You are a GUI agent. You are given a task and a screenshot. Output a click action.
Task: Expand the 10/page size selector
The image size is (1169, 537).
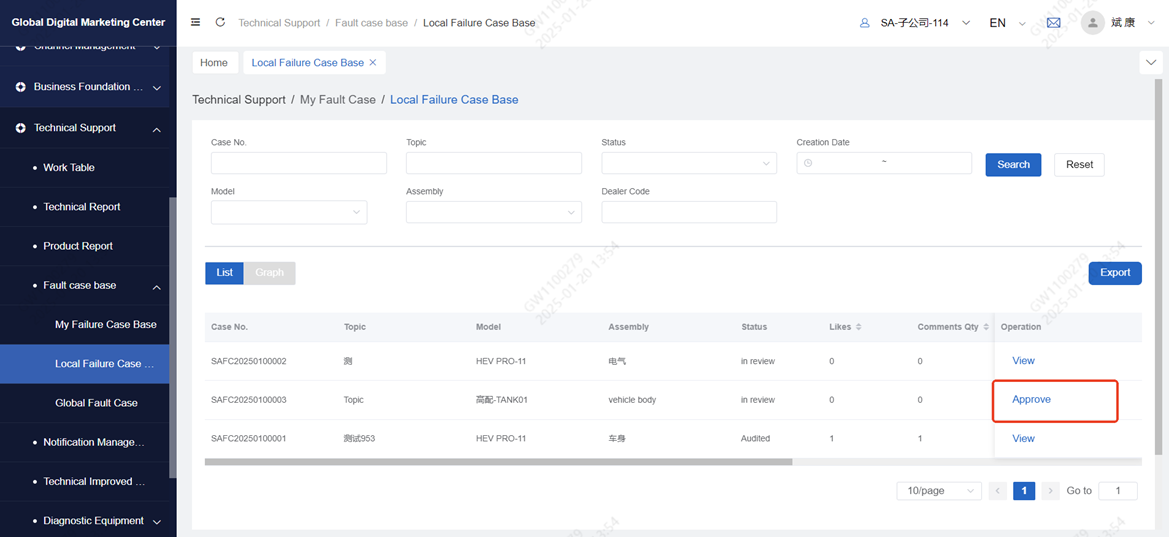pos(940,491)
